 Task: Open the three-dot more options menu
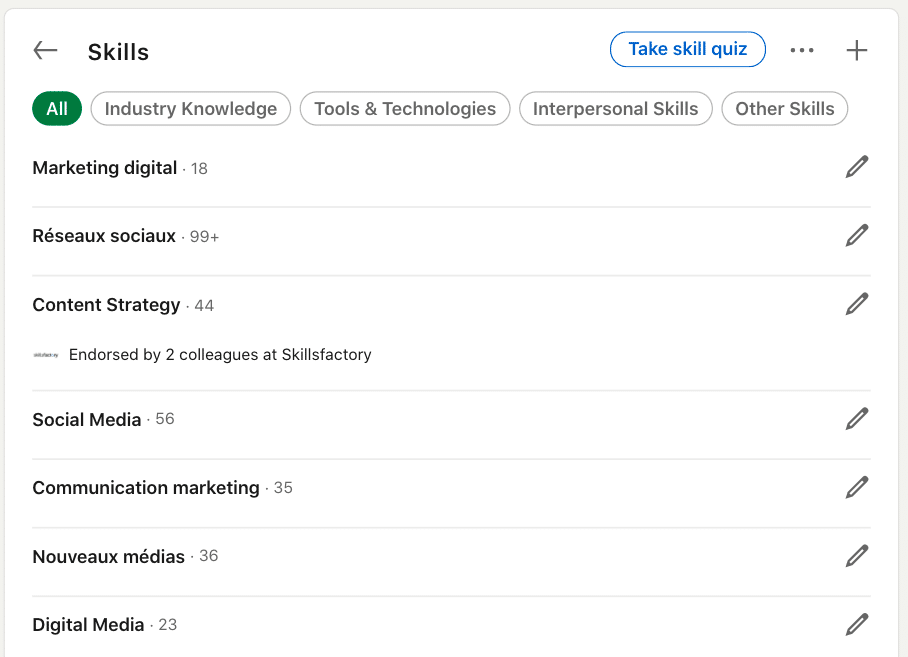(802, 51)
